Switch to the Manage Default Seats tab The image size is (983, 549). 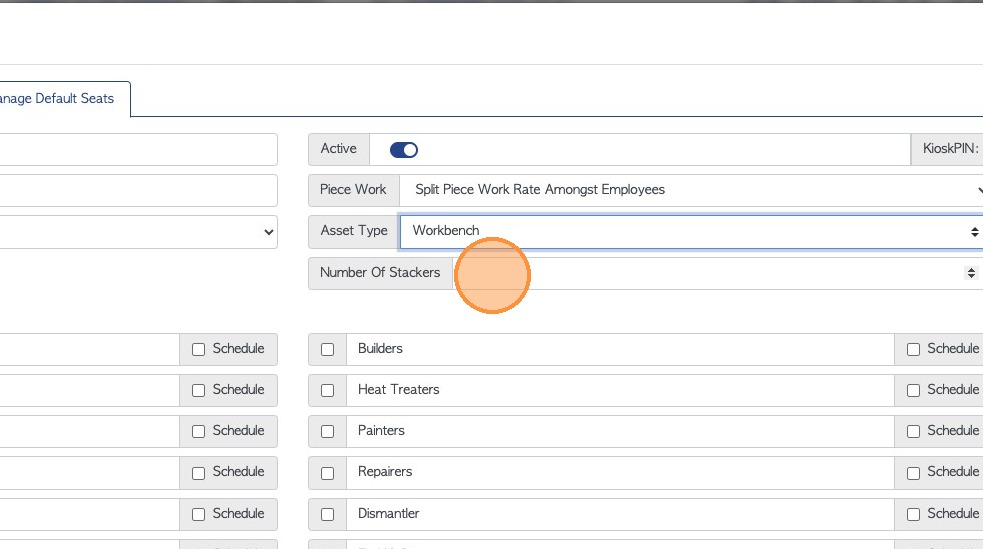60,99
